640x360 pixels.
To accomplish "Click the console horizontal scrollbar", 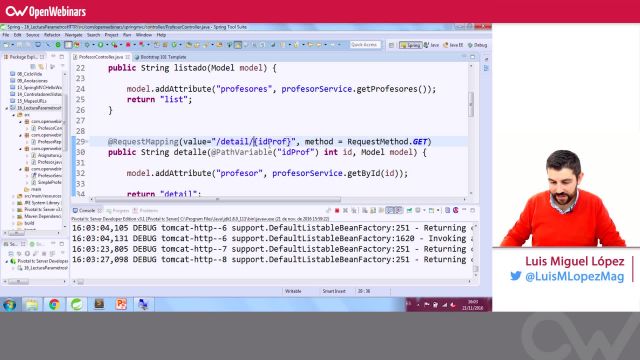I will pos(80,282).
